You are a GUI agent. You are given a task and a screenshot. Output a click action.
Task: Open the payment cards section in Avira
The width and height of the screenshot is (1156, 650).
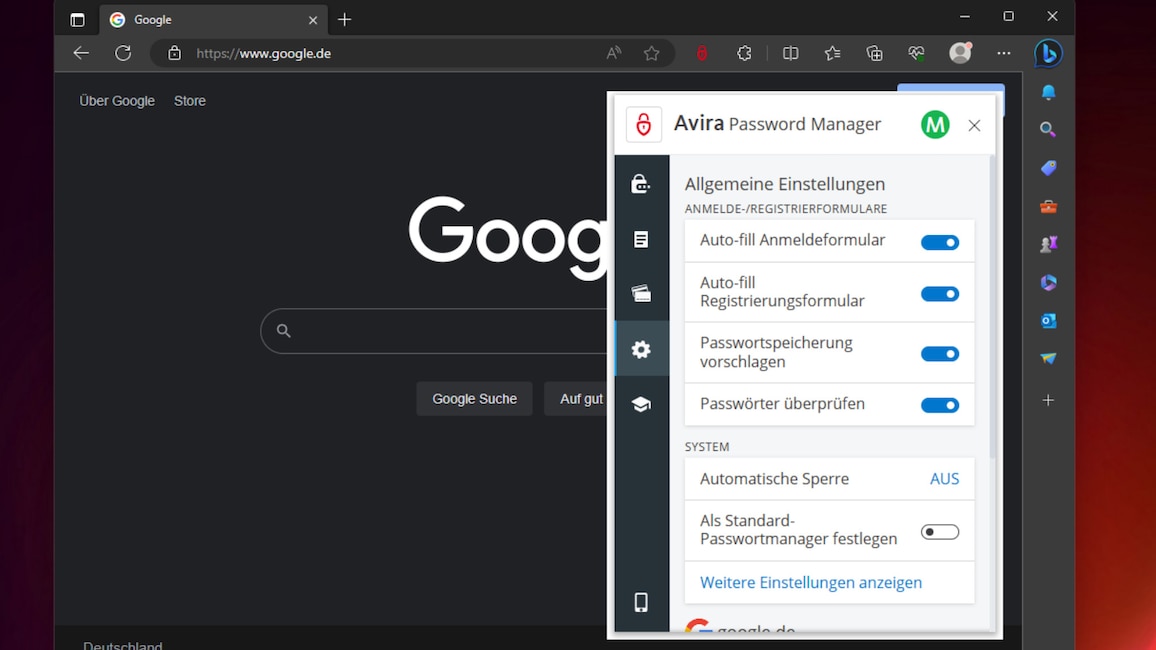pyautogui.click(x=642, y=293)
